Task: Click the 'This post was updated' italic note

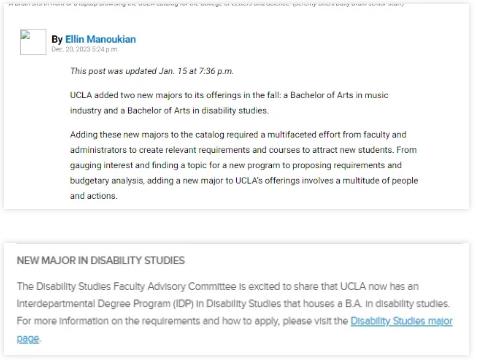Action: coord(152,71)
